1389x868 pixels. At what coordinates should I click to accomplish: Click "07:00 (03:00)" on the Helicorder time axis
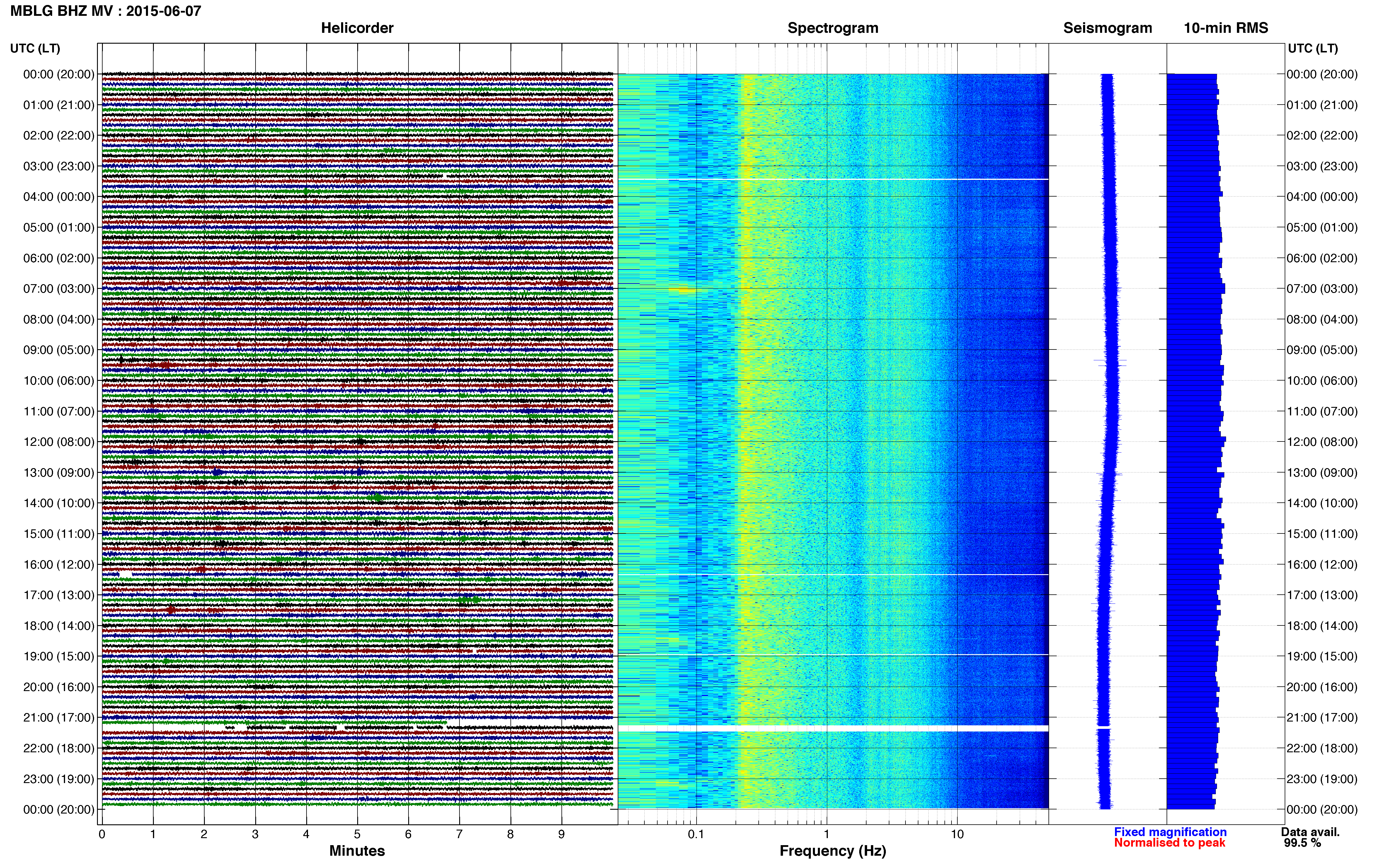[x=59, y=289]
